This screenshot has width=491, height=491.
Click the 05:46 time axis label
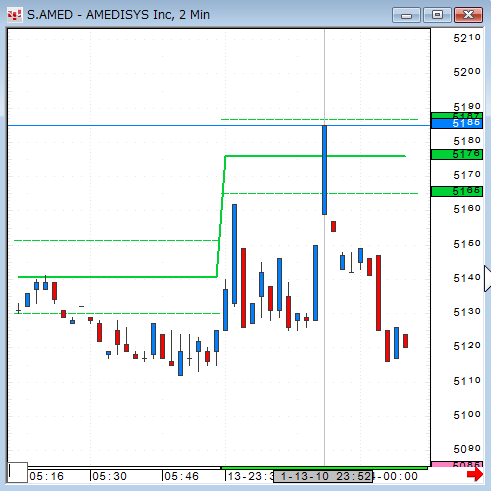[x=181, y=476]
